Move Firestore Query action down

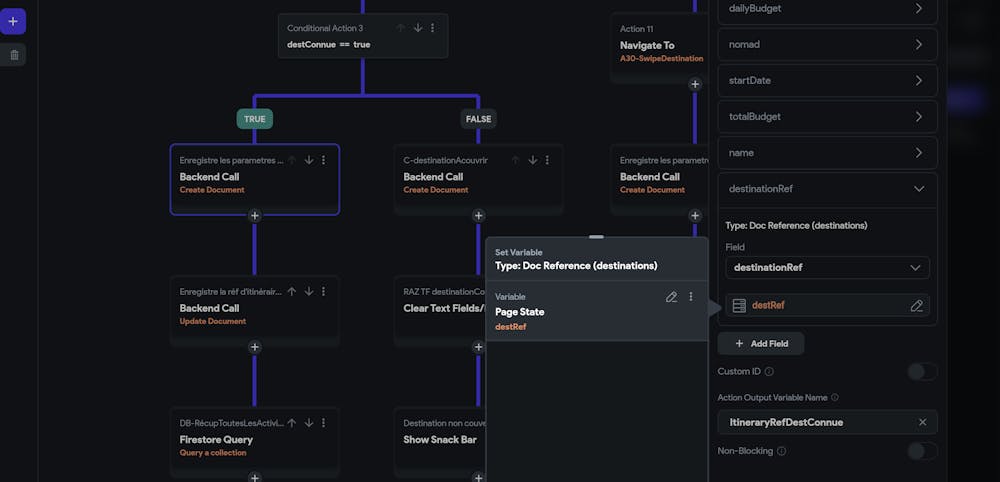point(309,423)
